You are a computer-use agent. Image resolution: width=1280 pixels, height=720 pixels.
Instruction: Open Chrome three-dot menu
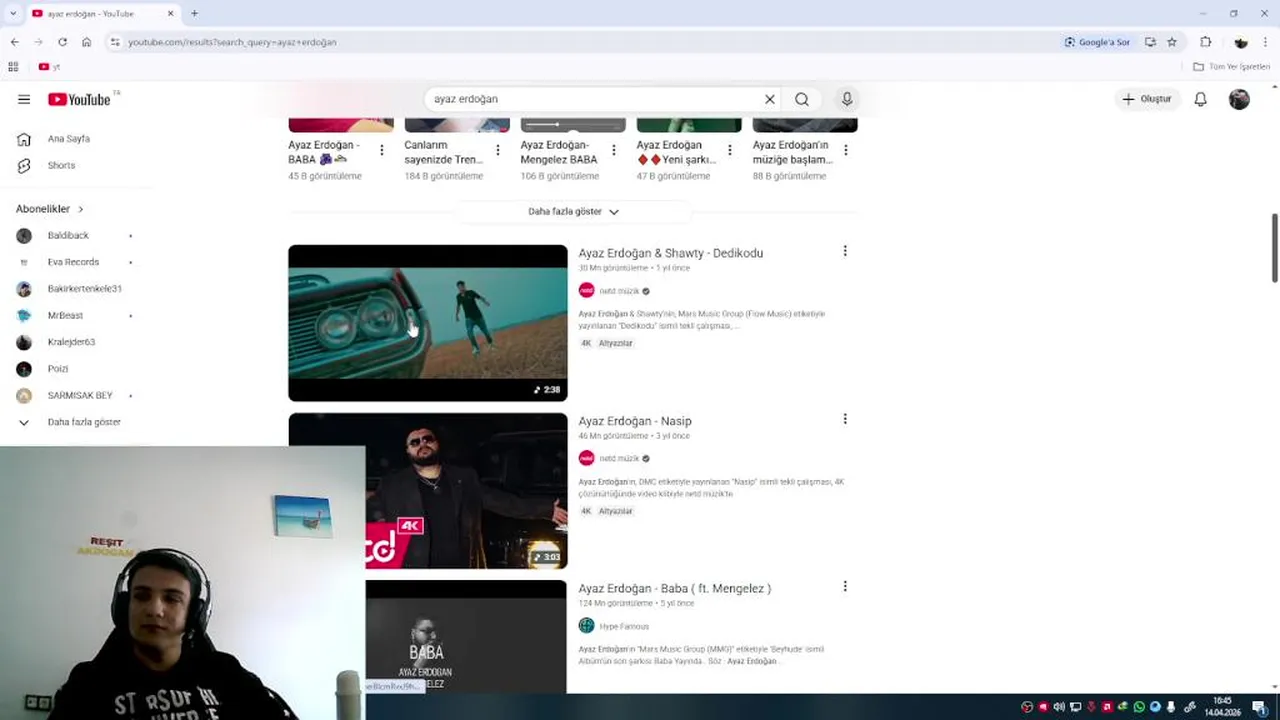1266,42
